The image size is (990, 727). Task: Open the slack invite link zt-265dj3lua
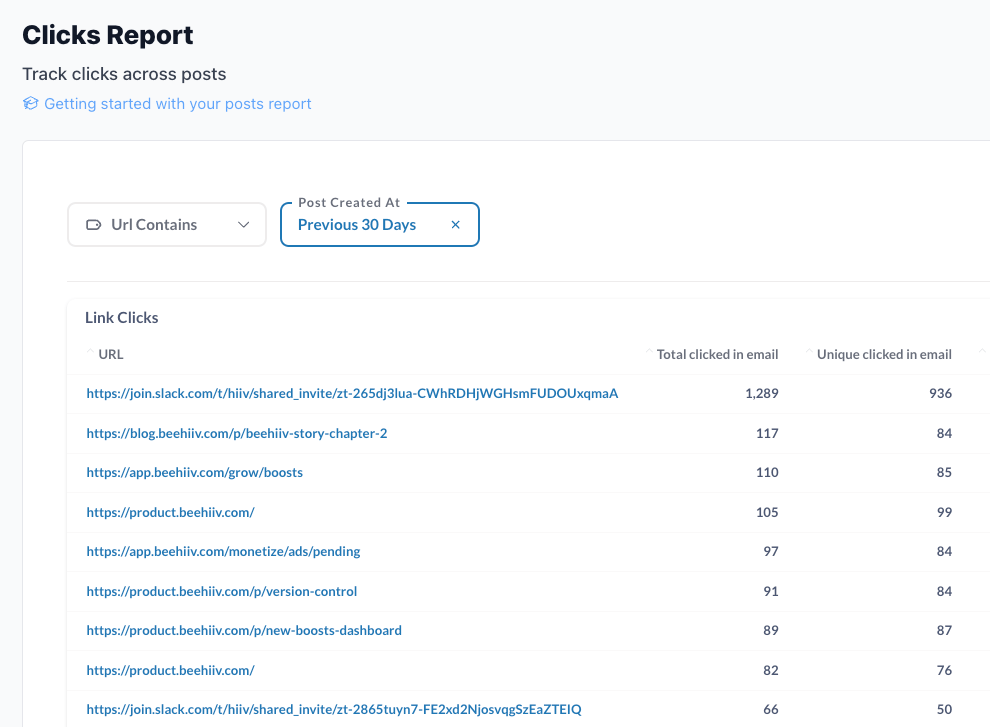coord(352,394)
